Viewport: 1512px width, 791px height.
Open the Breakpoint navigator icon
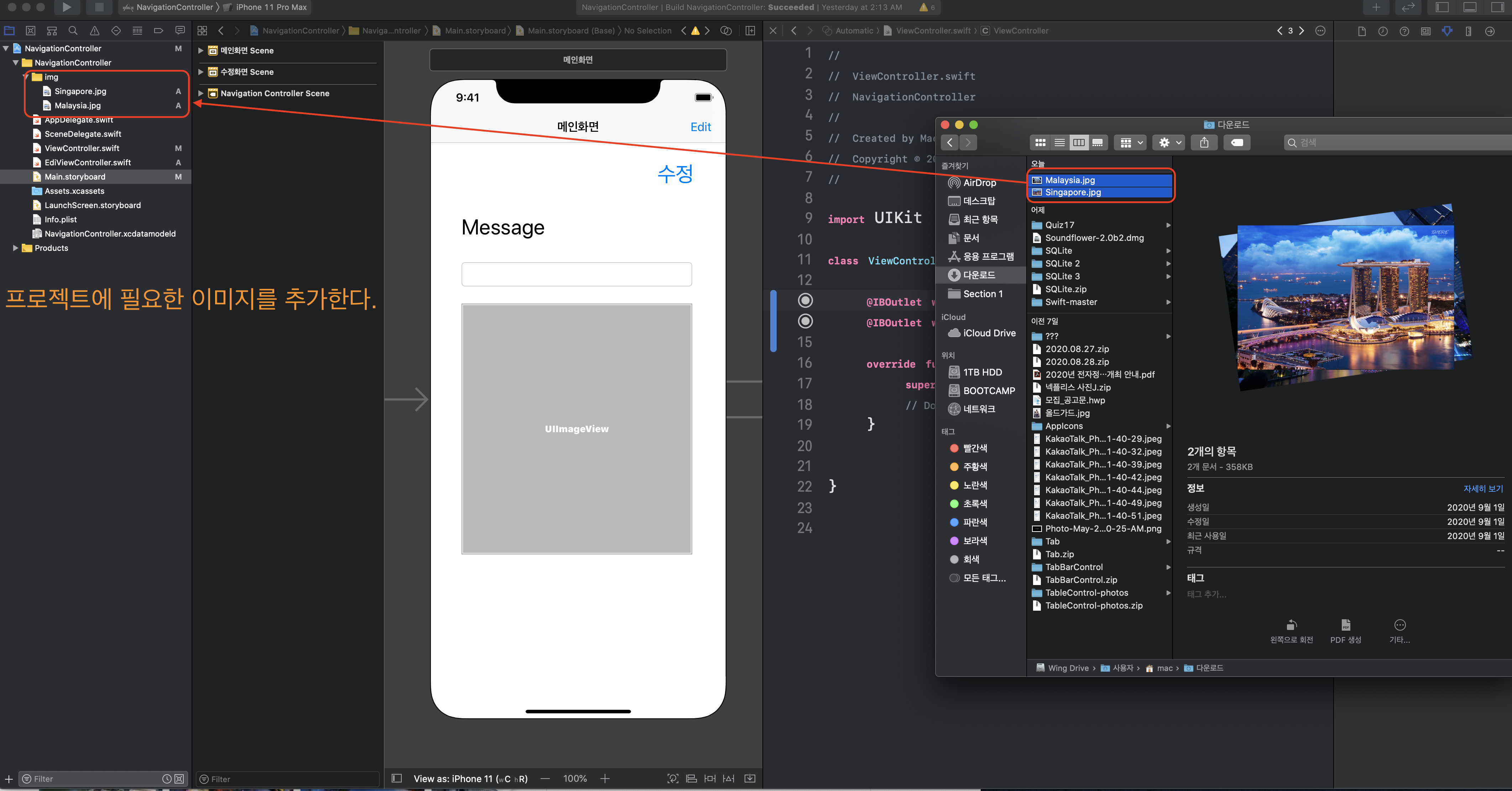158,31
